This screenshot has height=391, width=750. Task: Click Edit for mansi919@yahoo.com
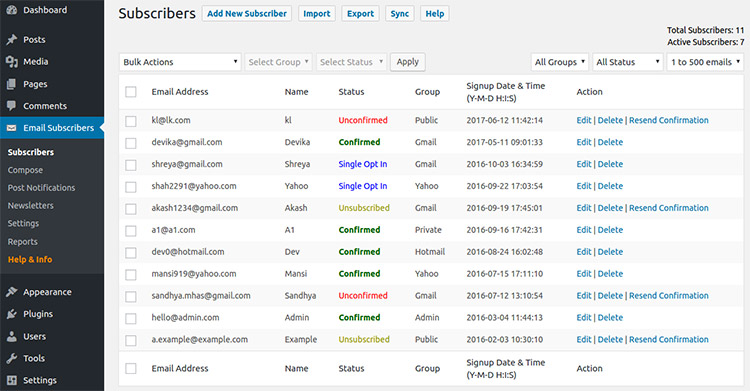(x=584, y=274)
